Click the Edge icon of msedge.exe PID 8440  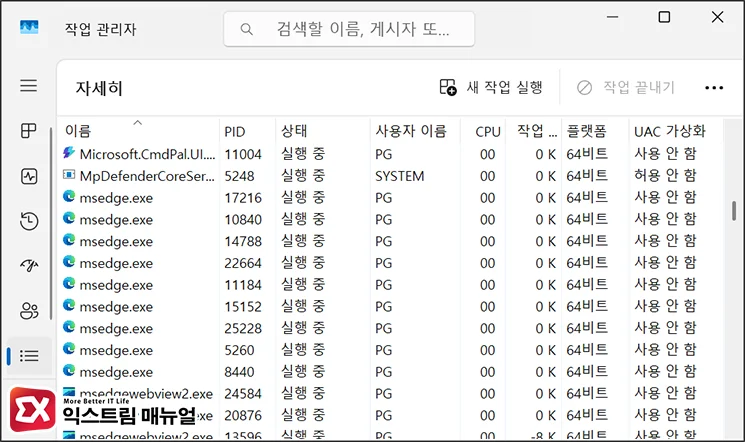pyautogui.click(x=69, y=371)
